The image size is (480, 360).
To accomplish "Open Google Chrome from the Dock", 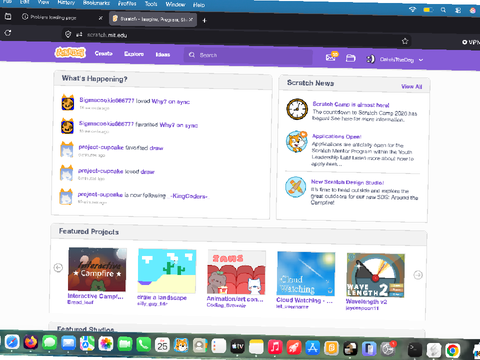I will pos(452,351).
